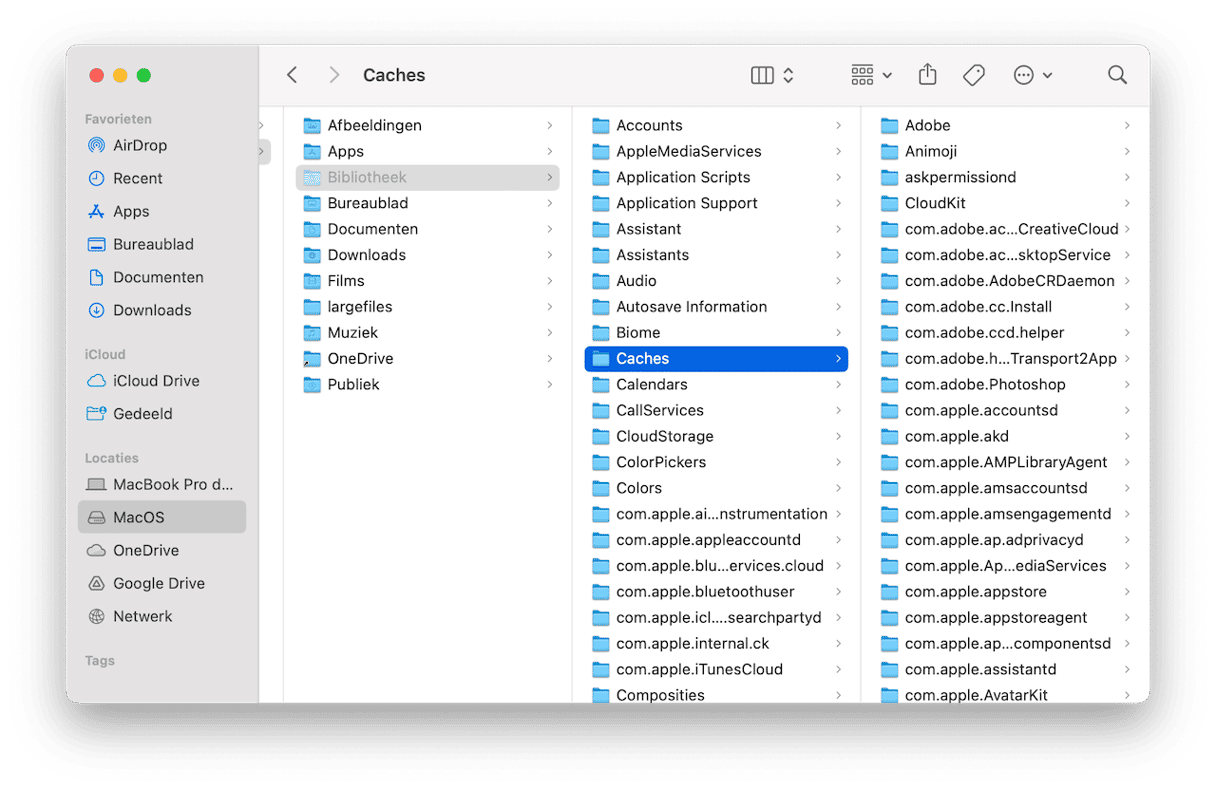
Task: Click the Tags toolbar icon
Action: click(974, 75)
